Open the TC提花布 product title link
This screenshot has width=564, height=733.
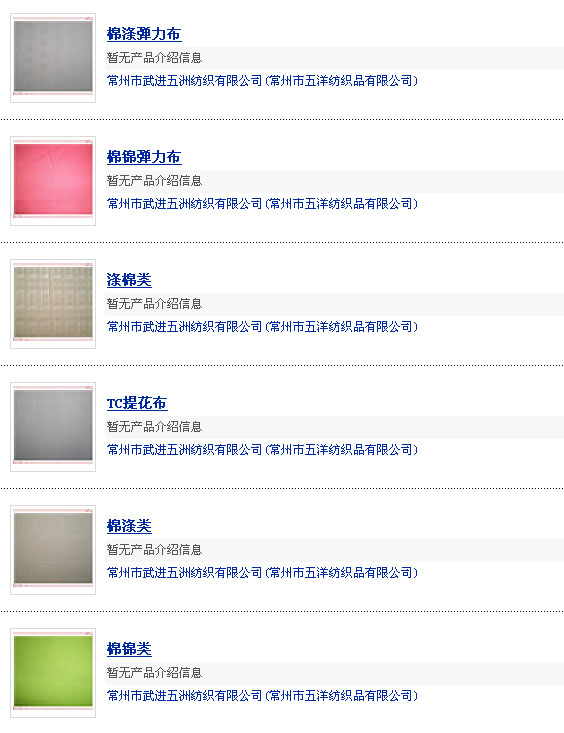click(137, 403)
